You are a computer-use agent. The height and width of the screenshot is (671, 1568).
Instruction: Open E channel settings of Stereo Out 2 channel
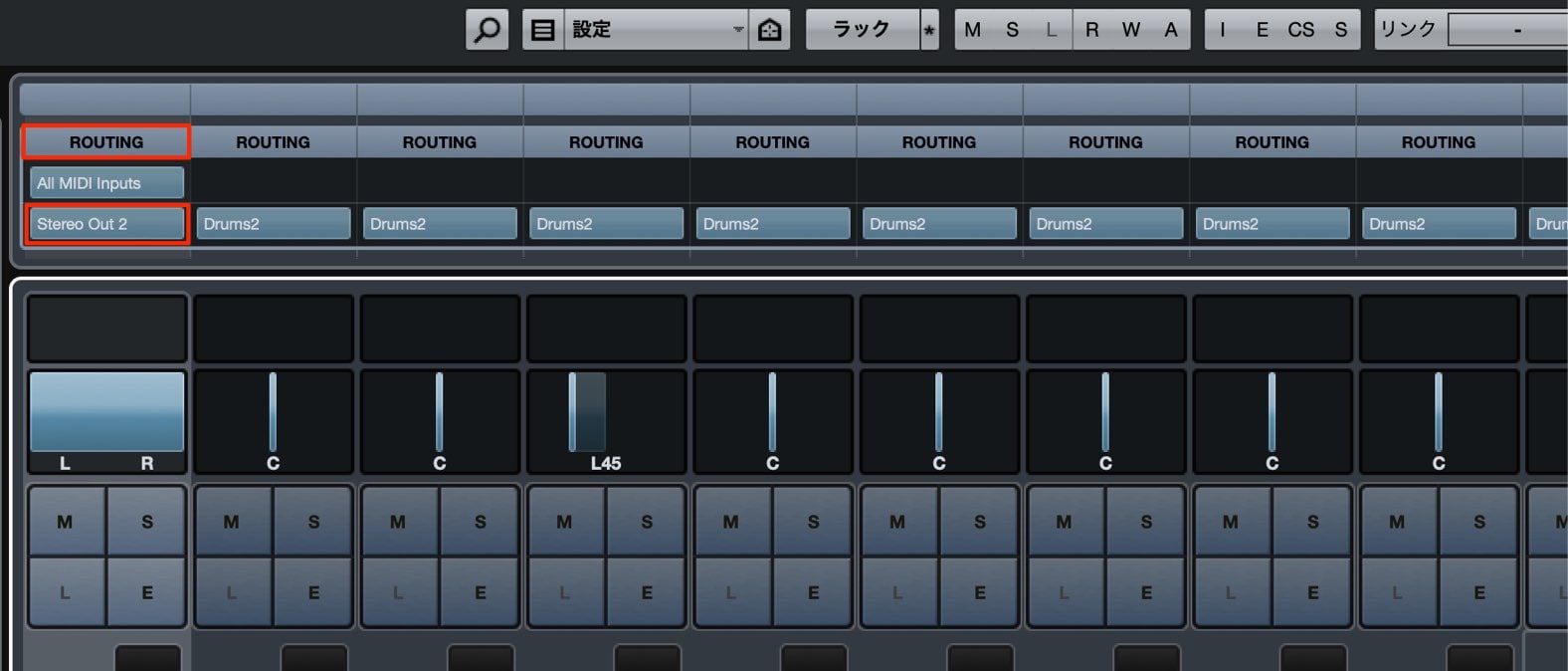pyautogui.click(x=147, y=592)
